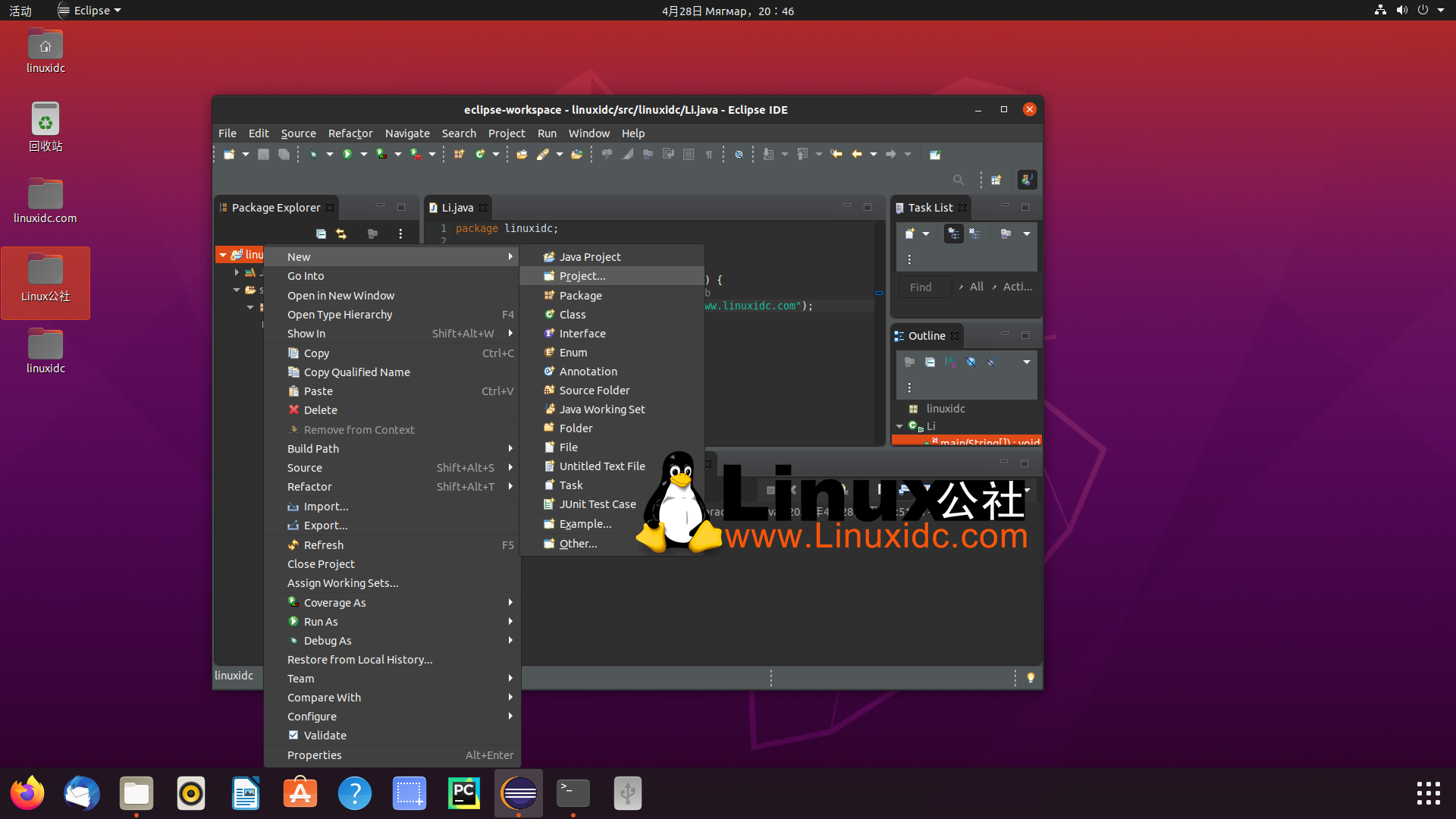Click Import... in the context menu
The image size is (1456, 819).
click(x=392, y=506)
